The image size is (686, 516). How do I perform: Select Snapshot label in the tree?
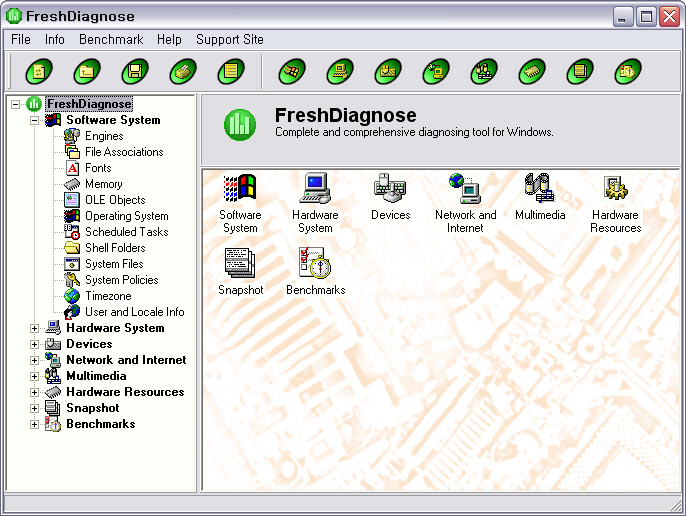93,408
